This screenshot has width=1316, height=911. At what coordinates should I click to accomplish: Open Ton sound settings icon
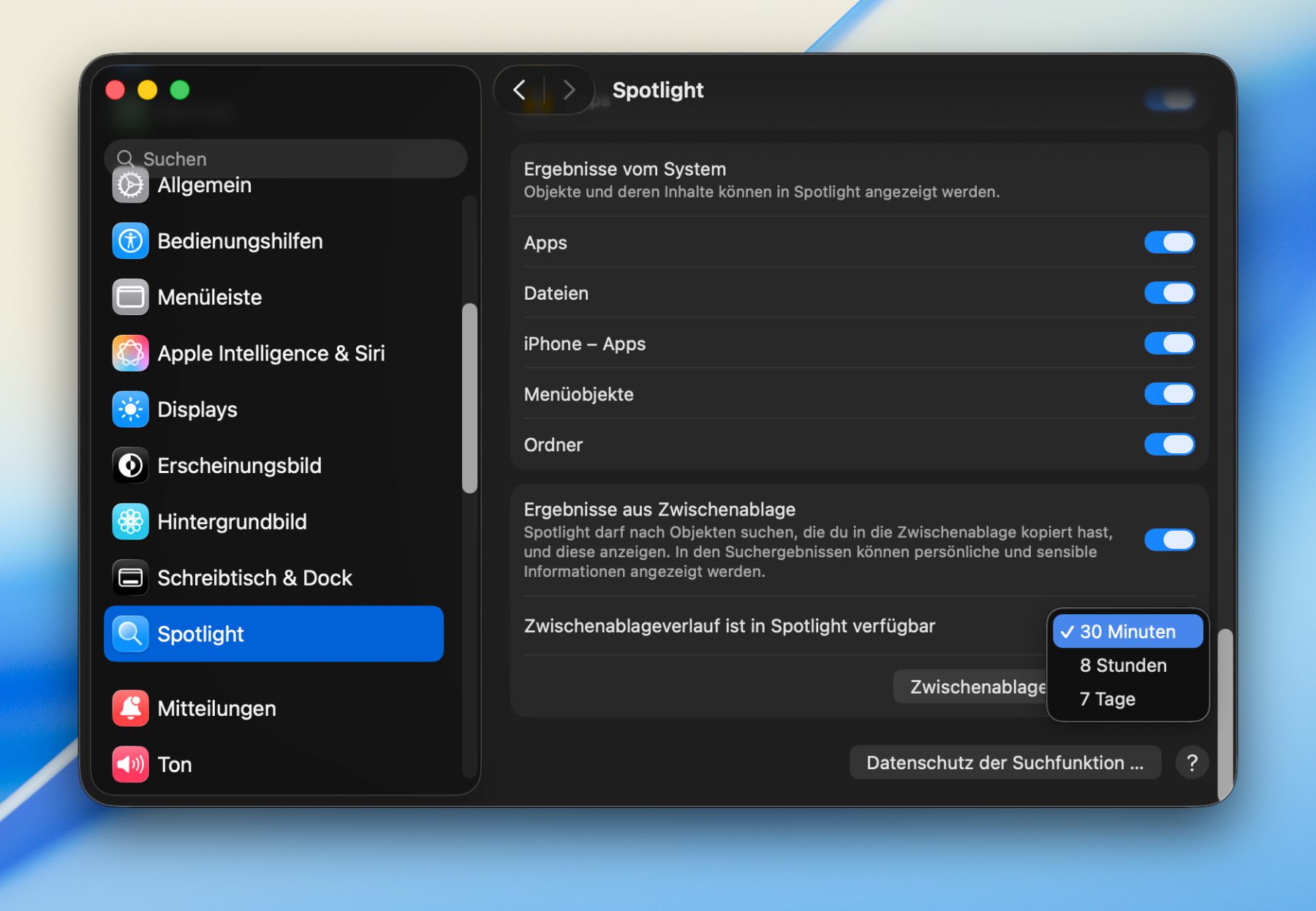[130, 765]
